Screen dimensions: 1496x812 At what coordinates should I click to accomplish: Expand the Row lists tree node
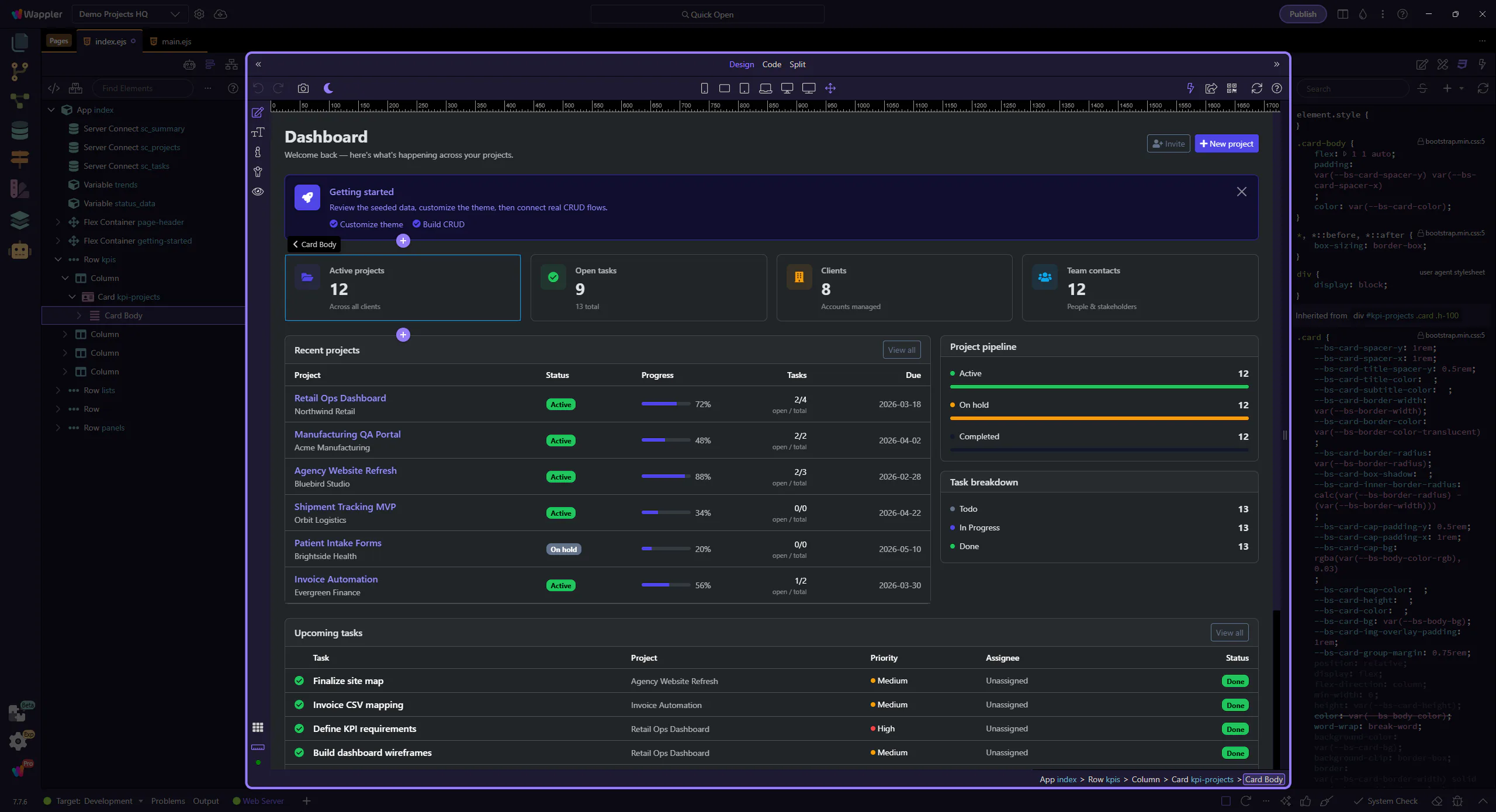(x=58, y=390)
